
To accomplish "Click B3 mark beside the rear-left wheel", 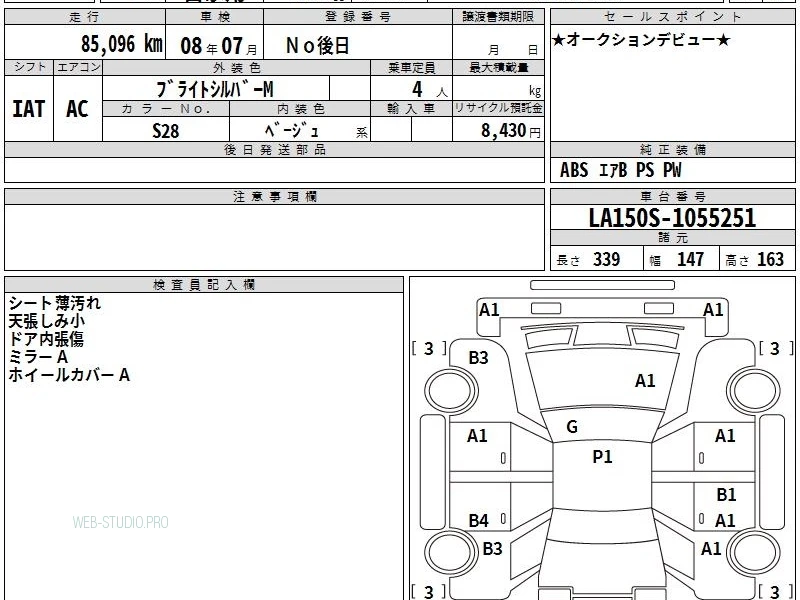I will [x=492, y=549].
